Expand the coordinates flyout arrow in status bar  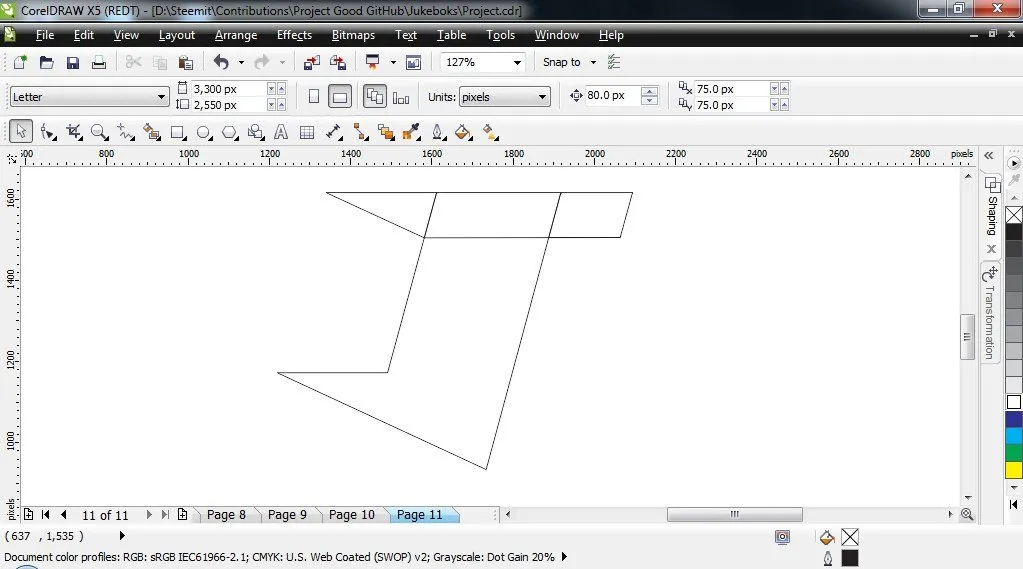coord(122,536)
